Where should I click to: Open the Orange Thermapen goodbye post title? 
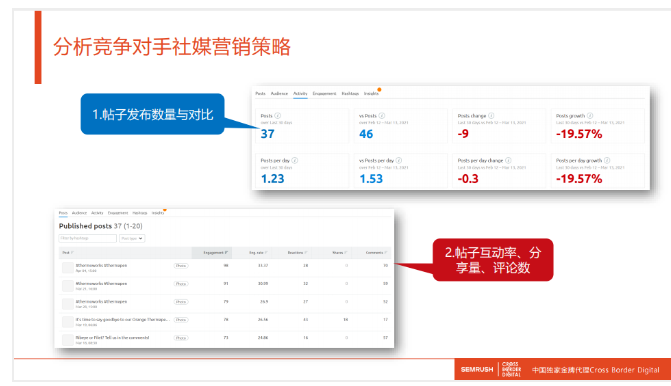tap(123, 320)
